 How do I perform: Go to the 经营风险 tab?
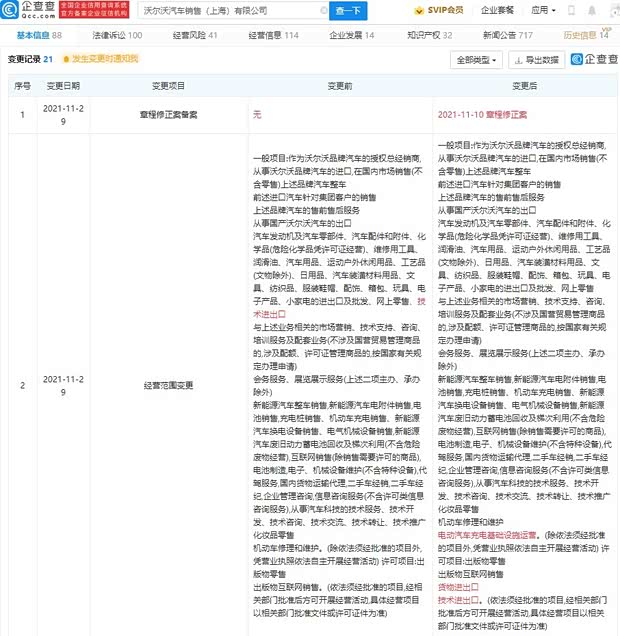(x=195, y=35)
